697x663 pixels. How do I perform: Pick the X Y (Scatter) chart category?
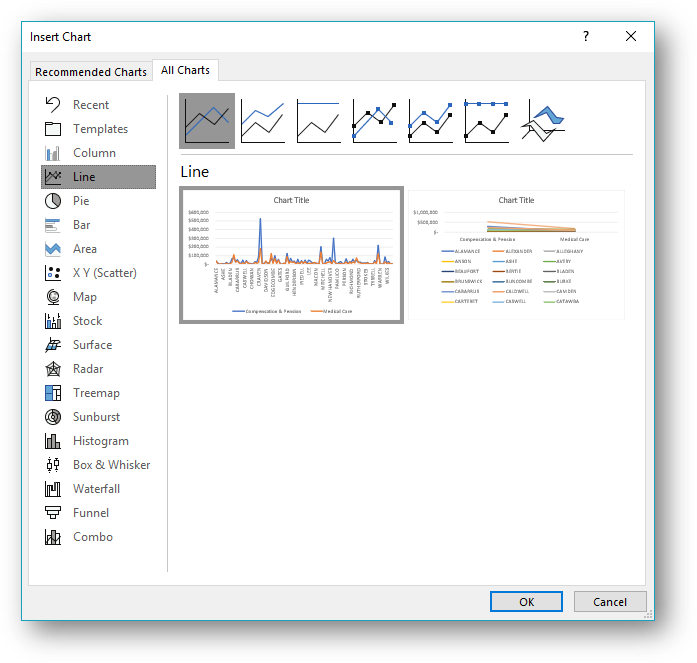tap(104, 273)
